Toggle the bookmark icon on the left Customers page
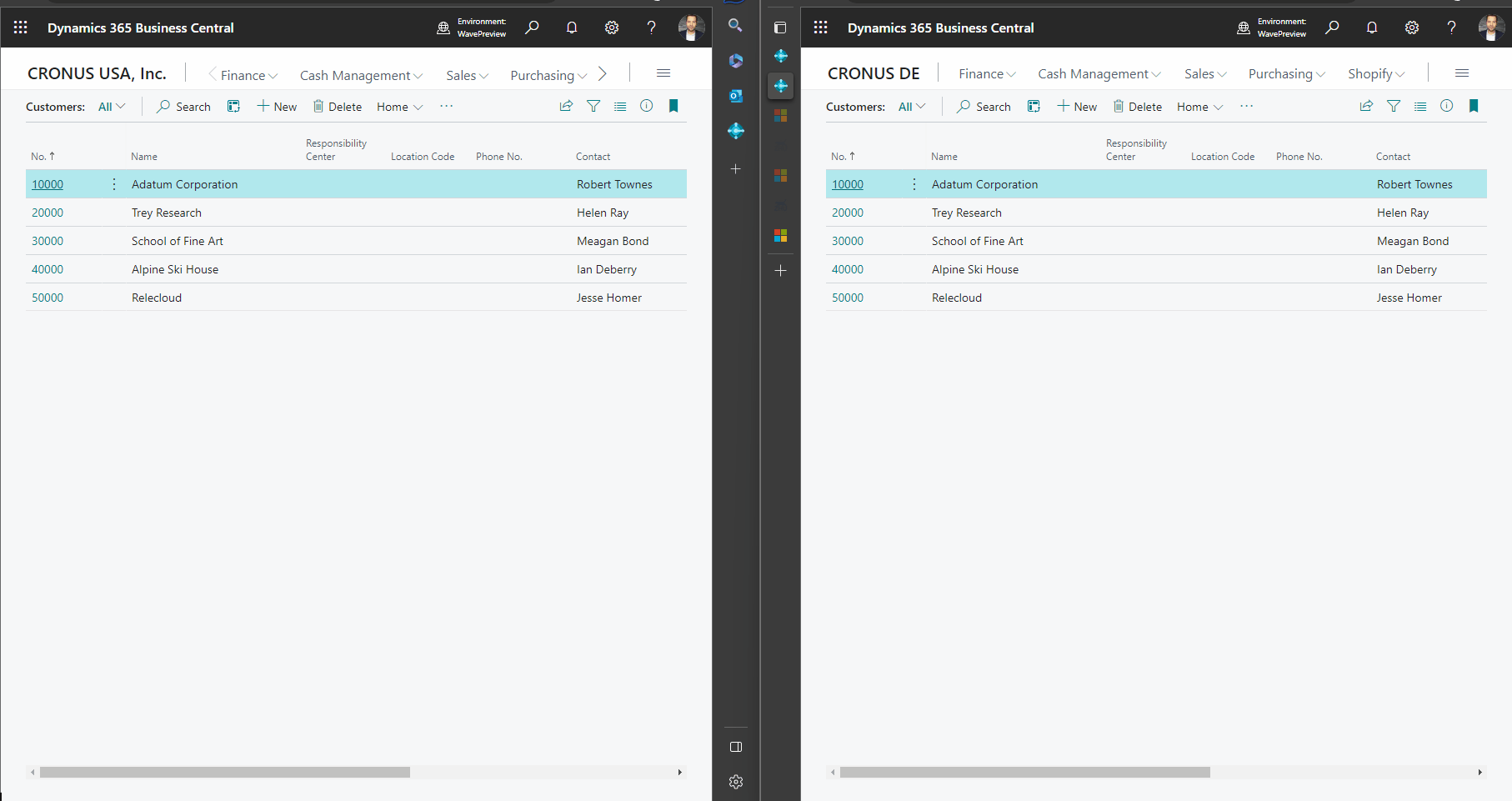Viewport: 1512px width, 801px height. [673, 106]
